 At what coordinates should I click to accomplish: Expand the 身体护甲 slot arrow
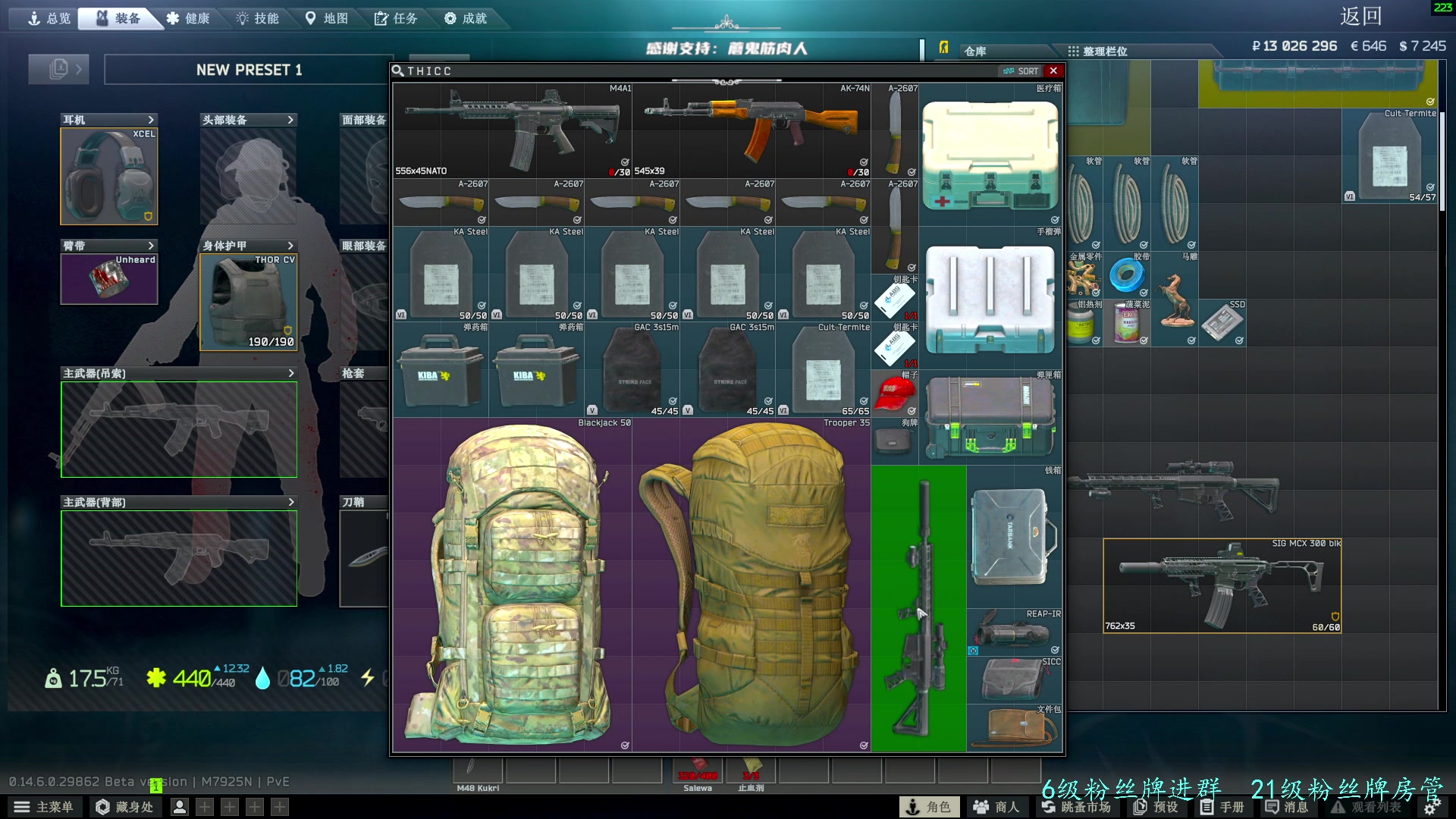(x=290, y=246)
